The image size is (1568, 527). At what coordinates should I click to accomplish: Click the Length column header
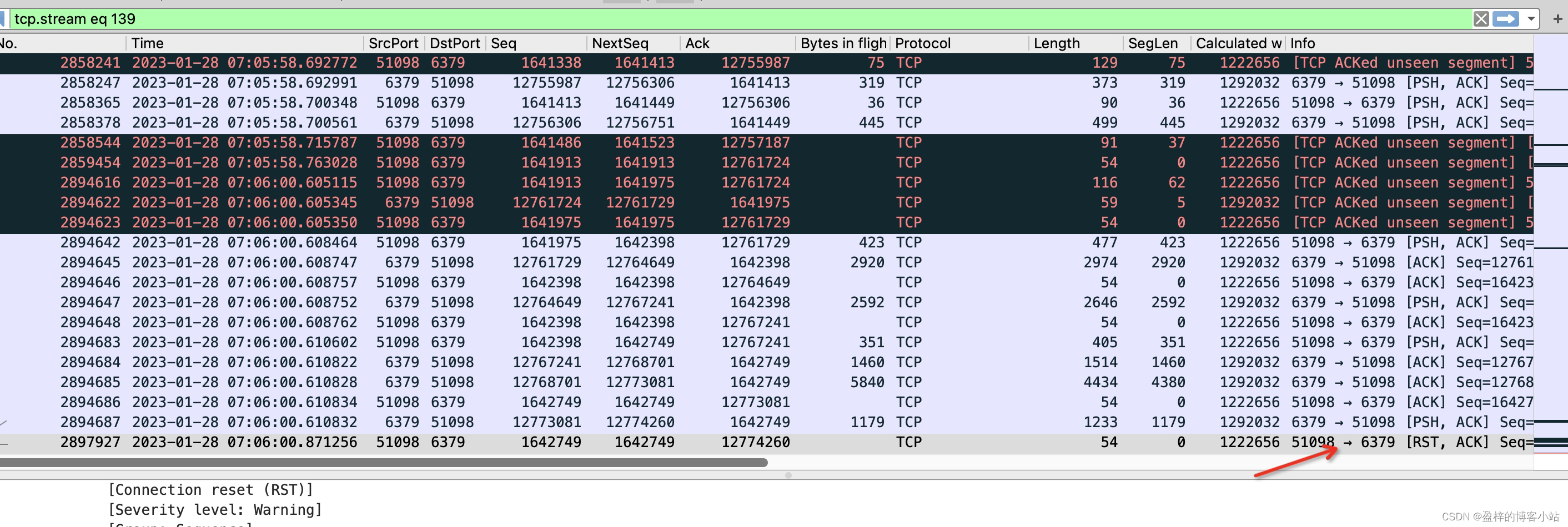pyautogui.click(x=1056, y=43)
